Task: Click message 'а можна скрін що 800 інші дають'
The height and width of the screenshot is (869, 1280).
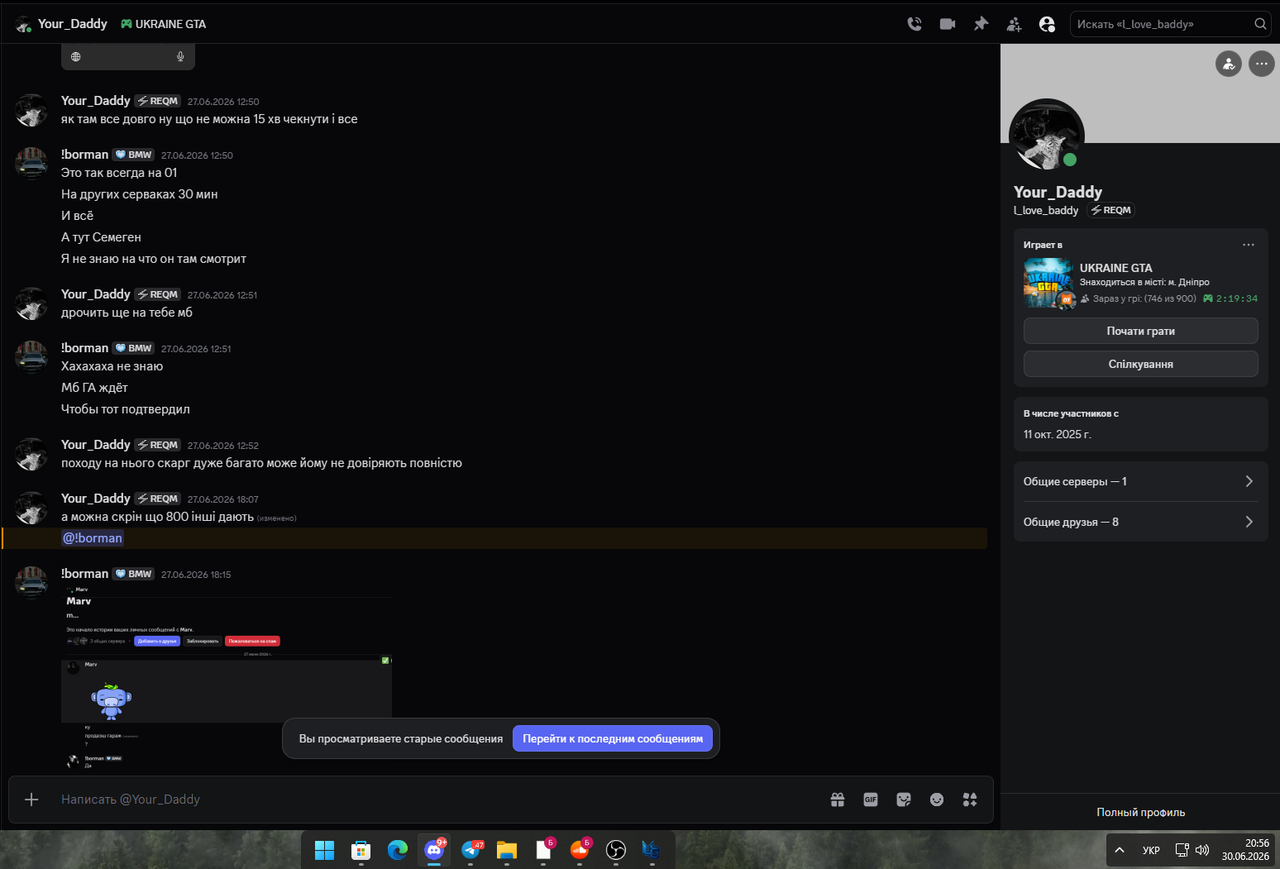Action: coord(157,516)
